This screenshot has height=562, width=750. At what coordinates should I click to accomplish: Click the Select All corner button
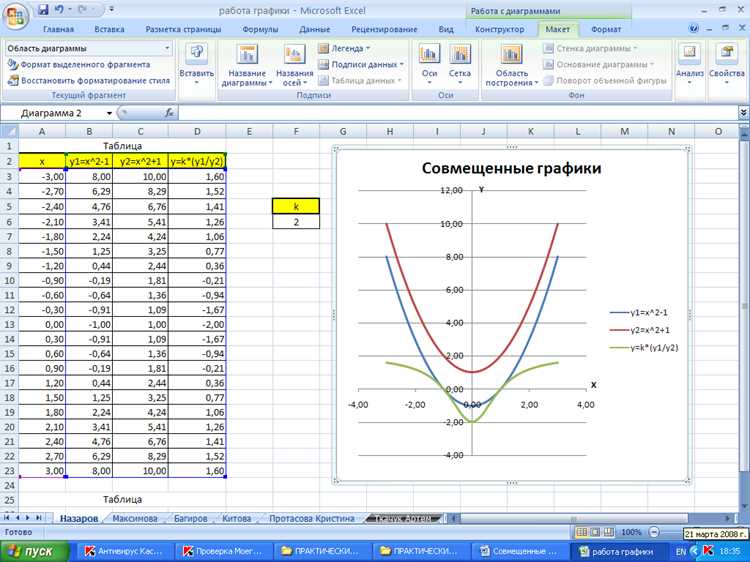pyautogui.click(x=9, y=131)
